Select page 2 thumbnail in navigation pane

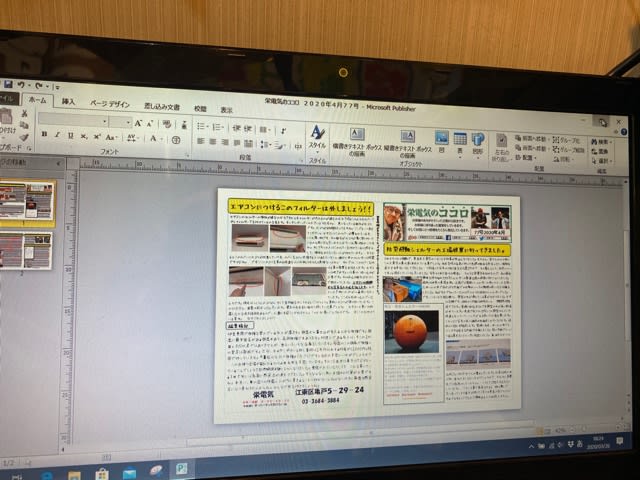click(26, 251)
